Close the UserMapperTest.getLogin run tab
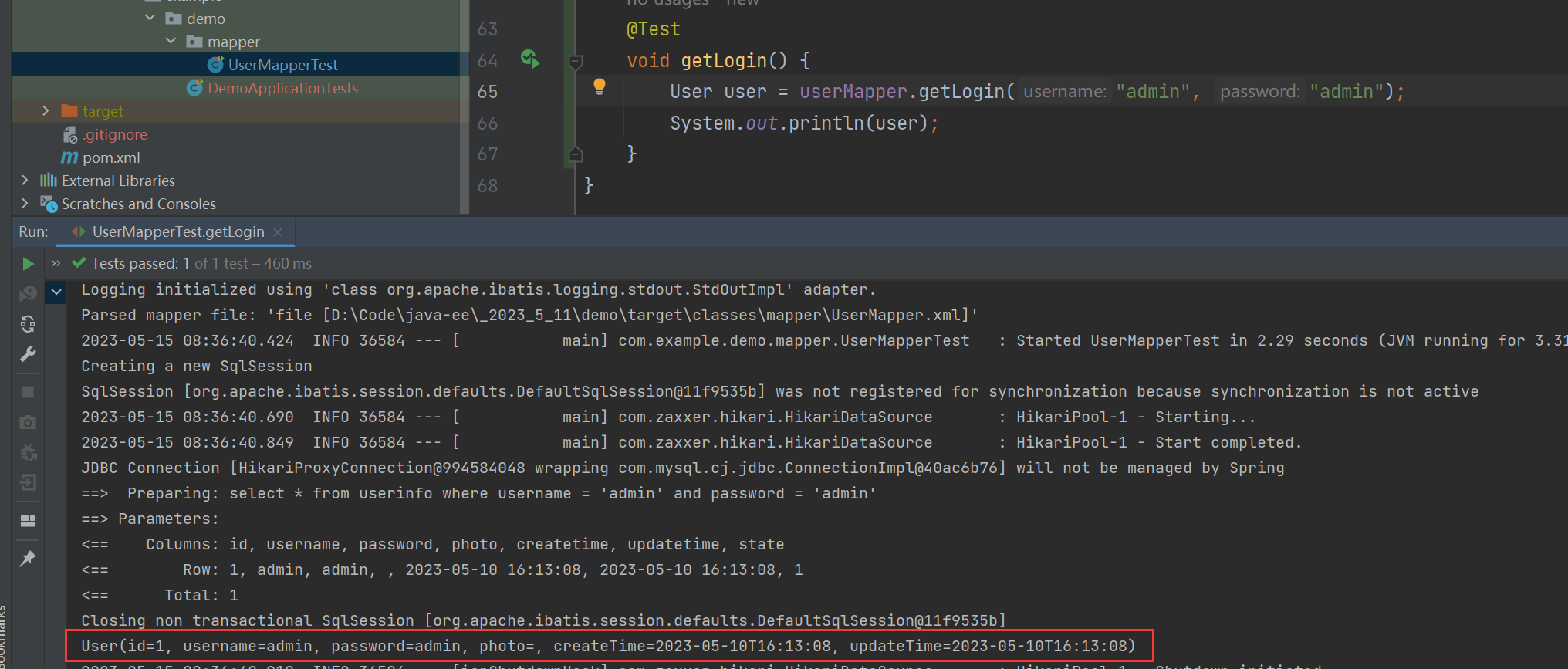Viewport: 1568px width, 669px height. coord(278,232)
